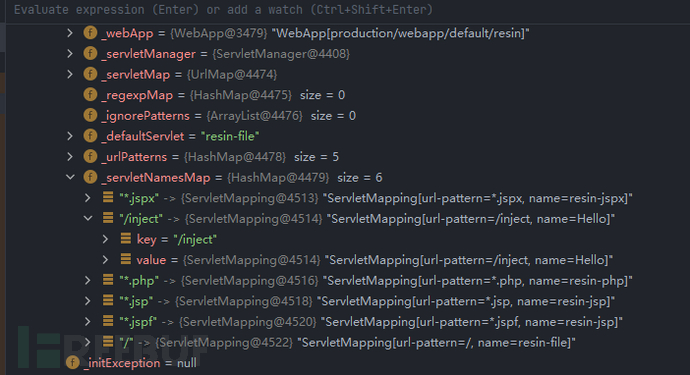The width and height of the screenshot is (690, 375).
Task: Click the field icon beside _regexpMap
Action: pos(90,95)
